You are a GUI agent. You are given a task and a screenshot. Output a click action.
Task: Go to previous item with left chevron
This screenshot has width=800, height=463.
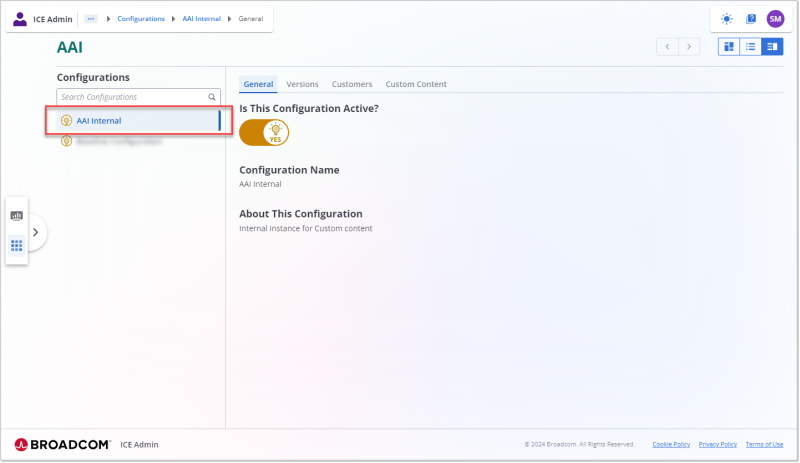pos(667,46)
